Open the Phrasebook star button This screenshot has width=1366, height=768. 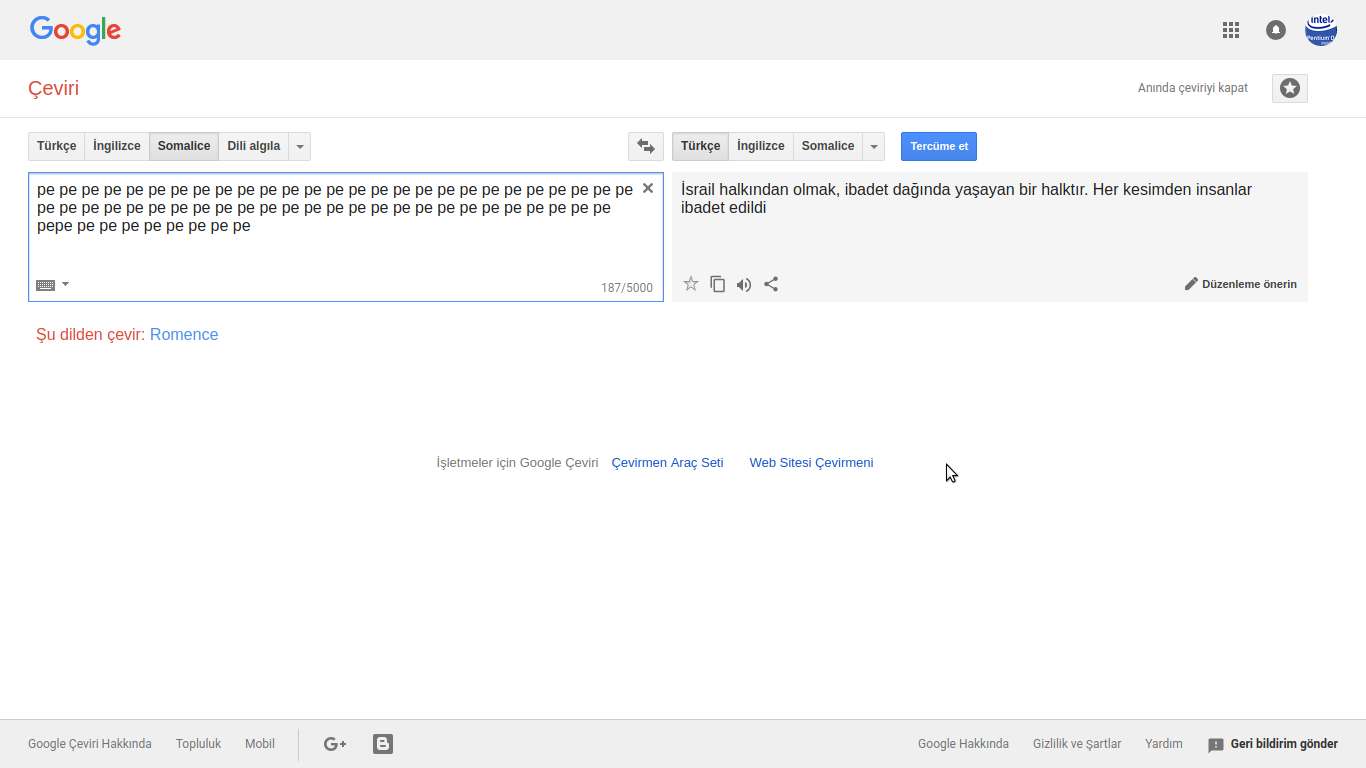click(1290, 88)
